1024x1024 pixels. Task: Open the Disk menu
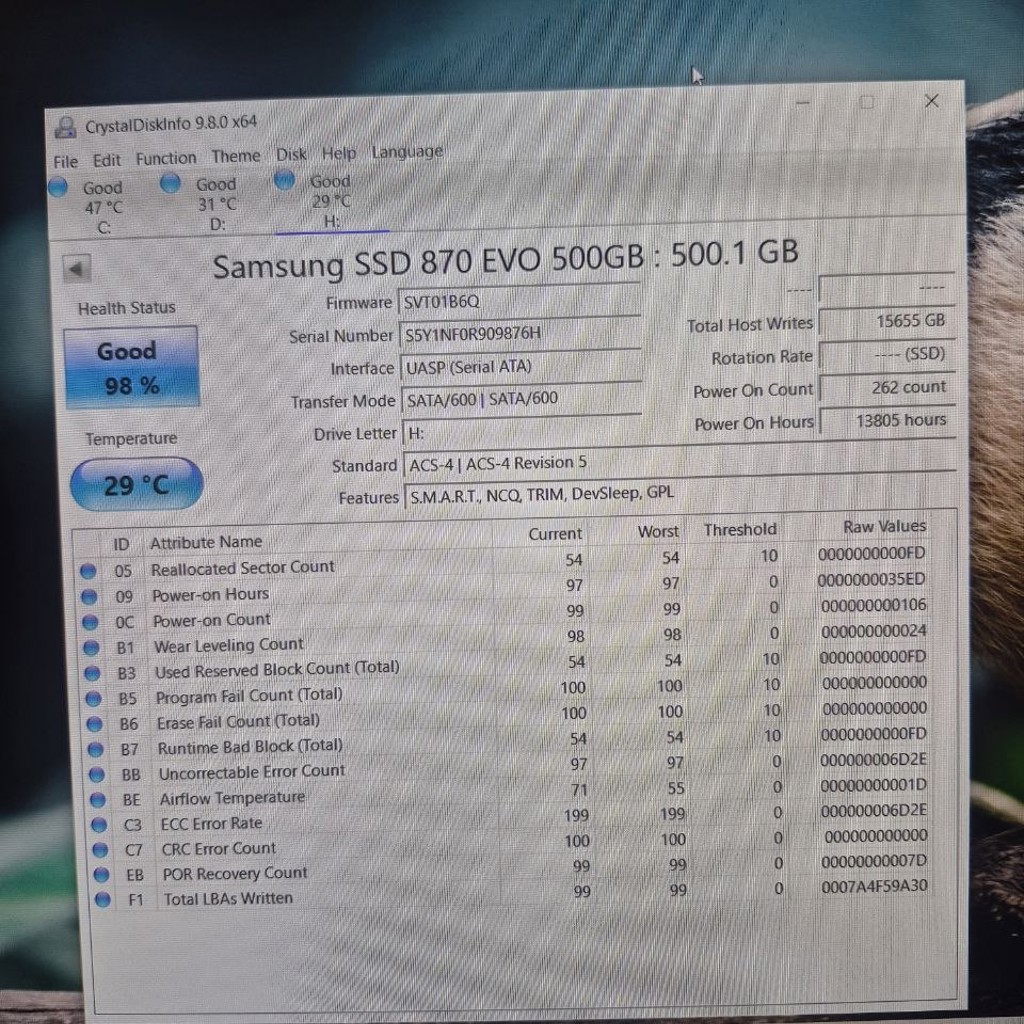coord(291,155)
